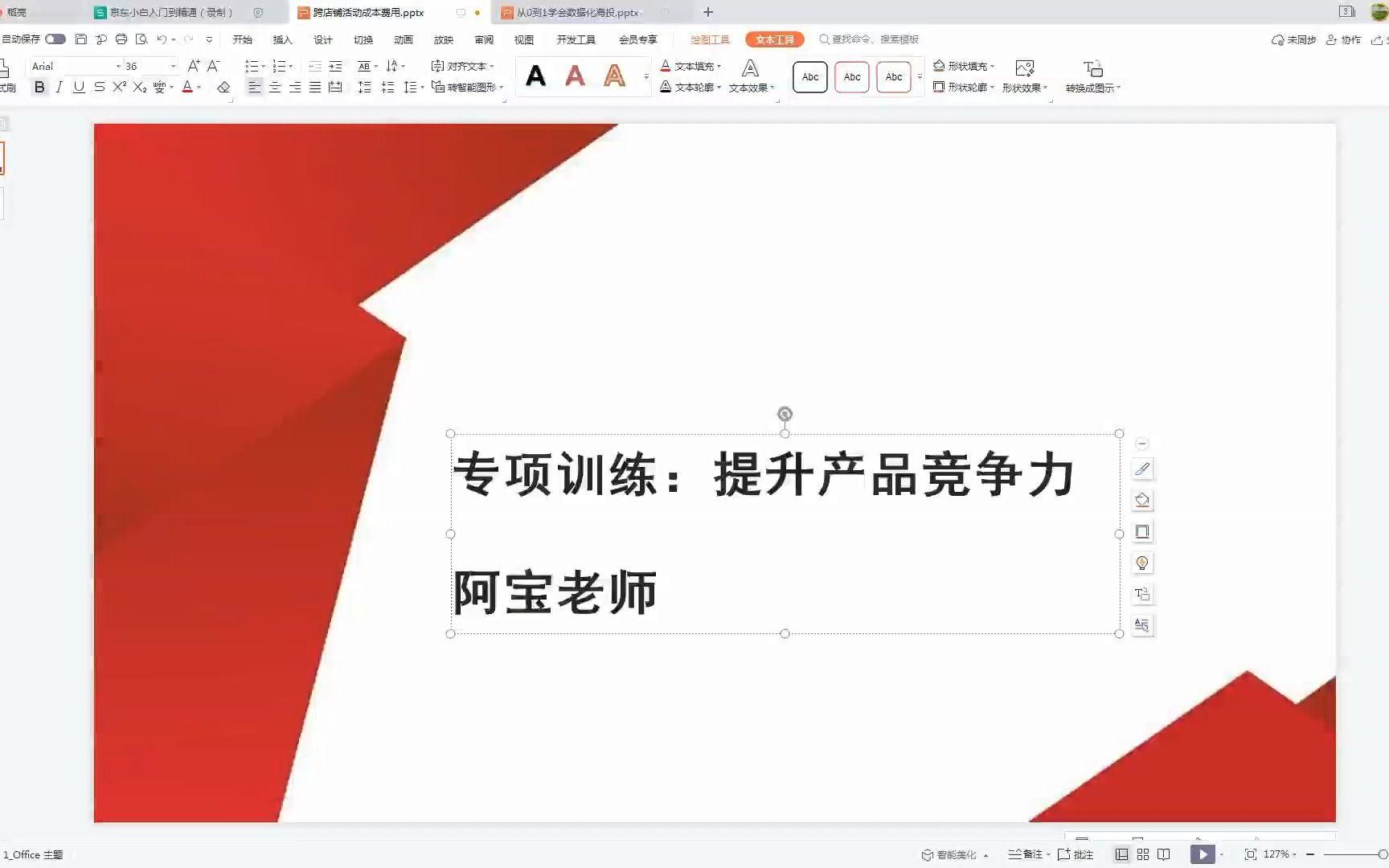Click the Print icon
Screen dimensions: 1389x868
(121, 39)
